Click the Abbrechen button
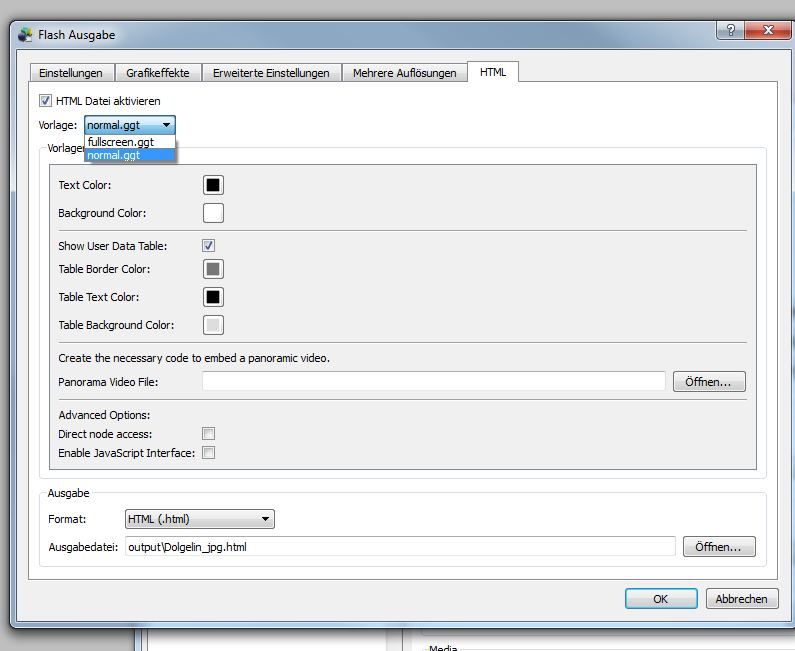Viewport: 795px width, 651px height. (x=742, y=599)
